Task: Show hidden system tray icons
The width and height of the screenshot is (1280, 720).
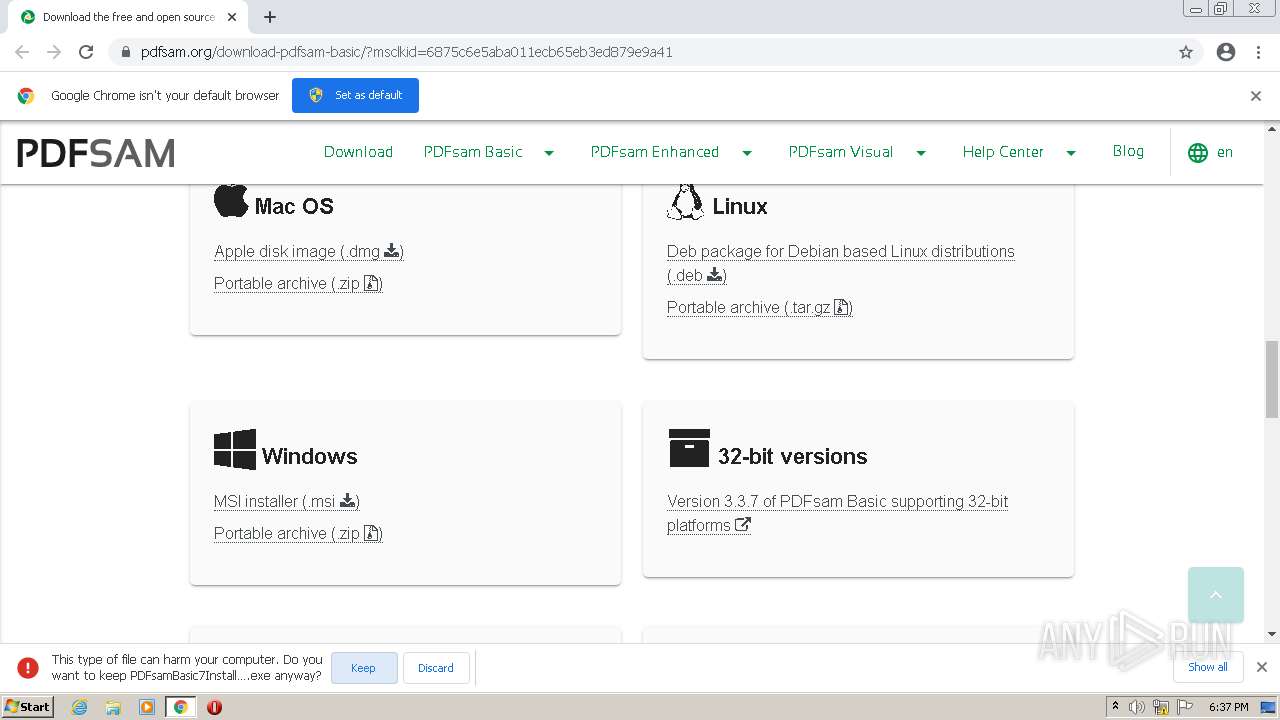Action: [x=1115, y=707]
